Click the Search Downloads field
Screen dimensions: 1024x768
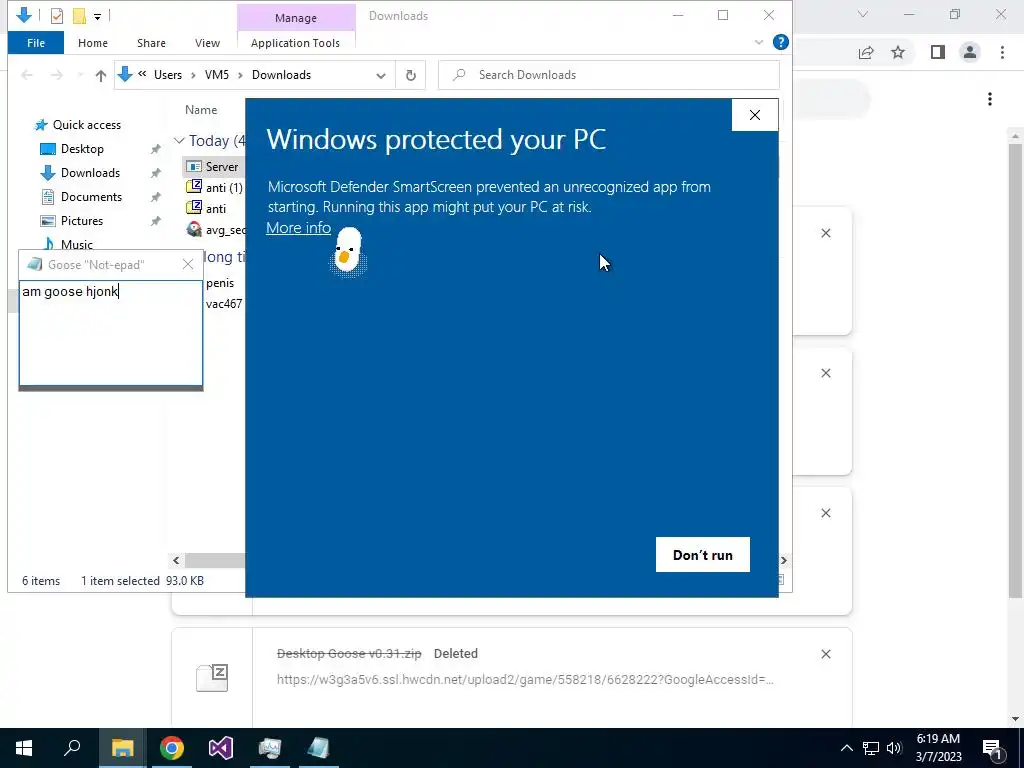pos(609,75)
